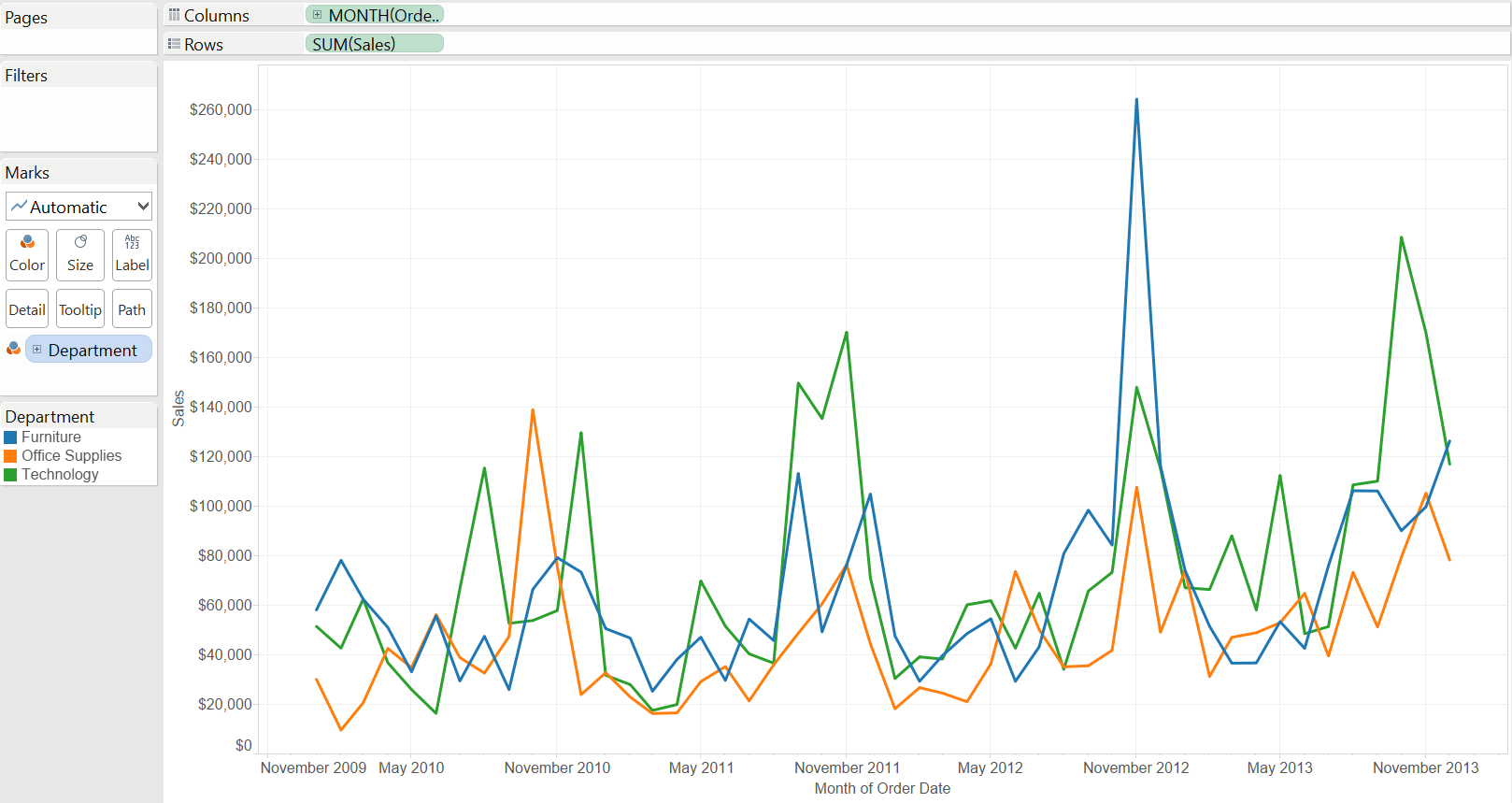
Task: Click the Month of Order Date axis title
Action: [x=882, y=789]
